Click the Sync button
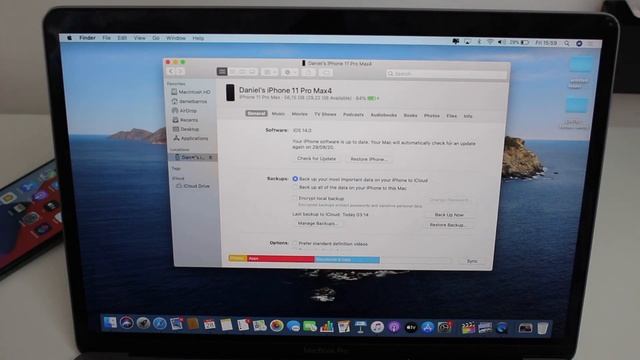This screenshot has height=360, width=640. (x=472, y=261)
